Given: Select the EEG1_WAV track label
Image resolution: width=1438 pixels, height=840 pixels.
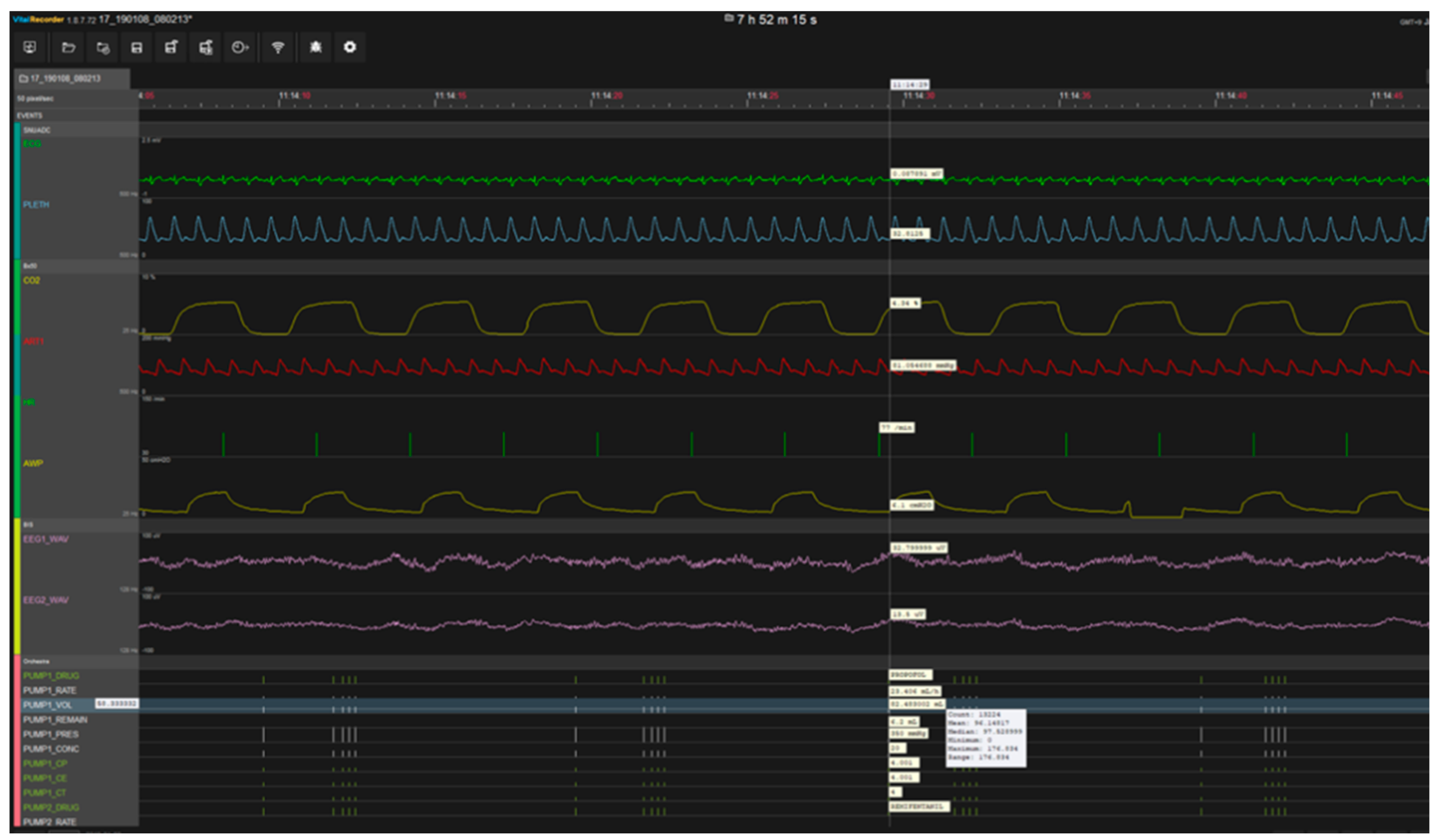Looking at the screenshot, I should 46,539.
